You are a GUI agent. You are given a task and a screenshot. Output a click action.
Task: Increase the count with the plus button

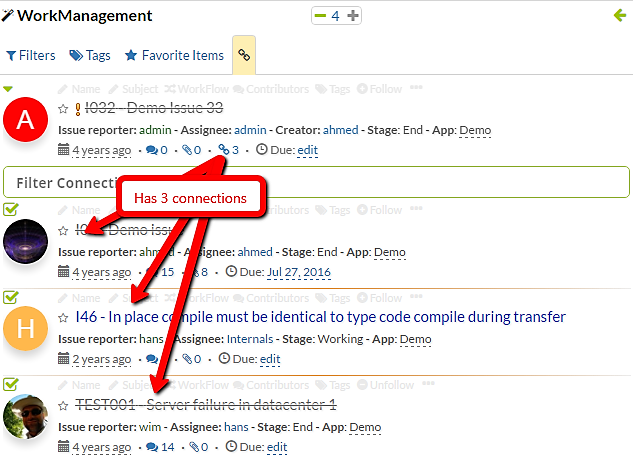pyautogui.click(x=352, y=16)
